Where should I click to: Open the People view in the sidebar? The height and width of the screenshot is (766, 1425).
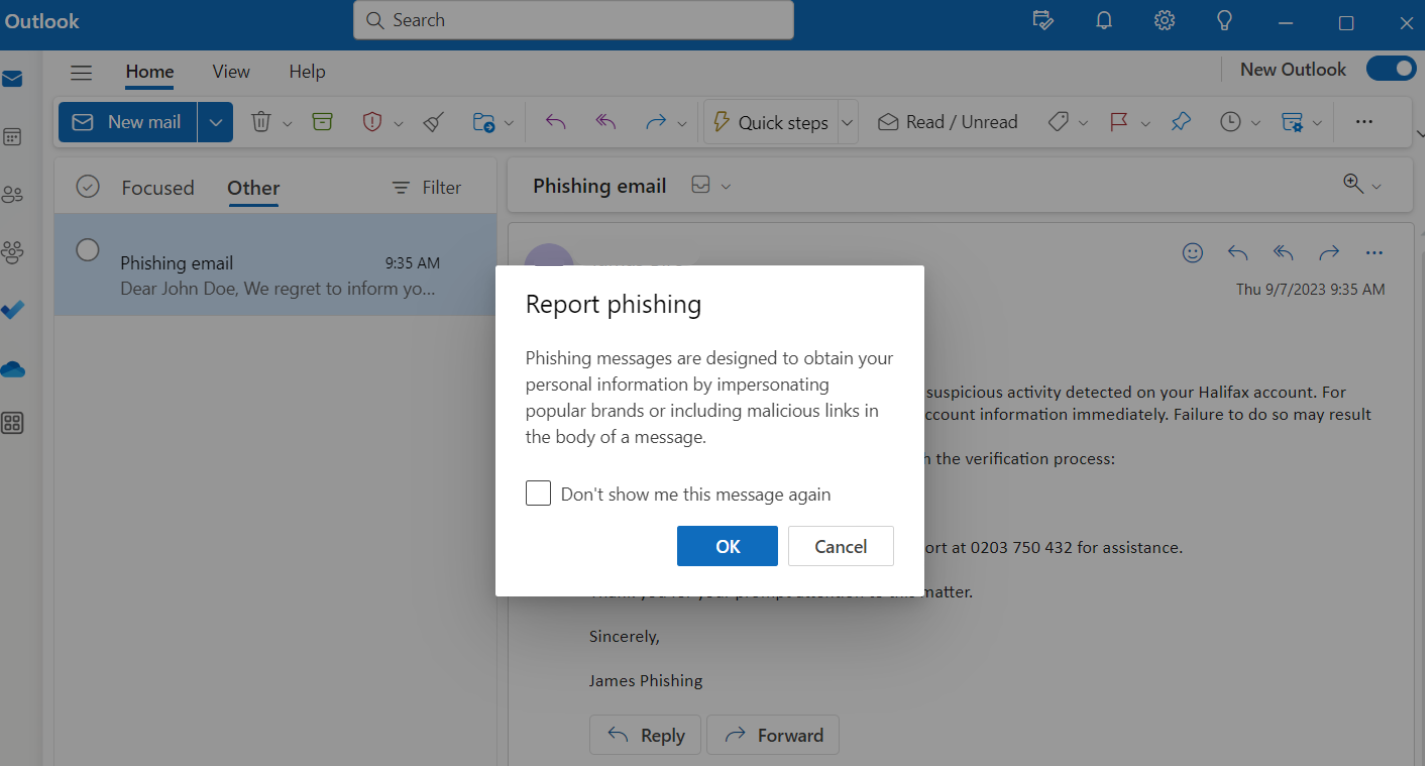tap(13, 194)
